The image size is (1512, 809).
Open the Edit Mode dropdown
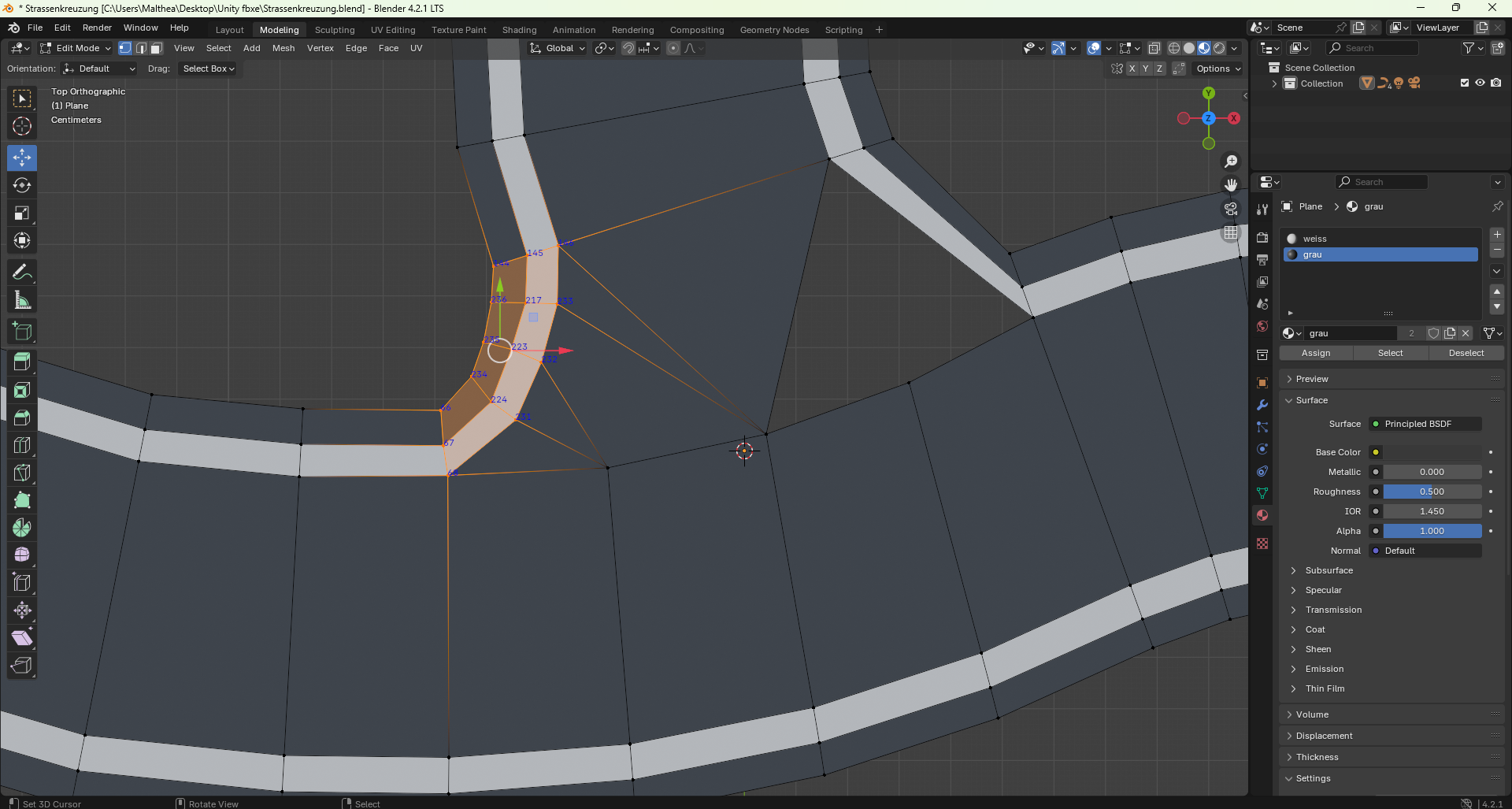[x=76, y=48]
